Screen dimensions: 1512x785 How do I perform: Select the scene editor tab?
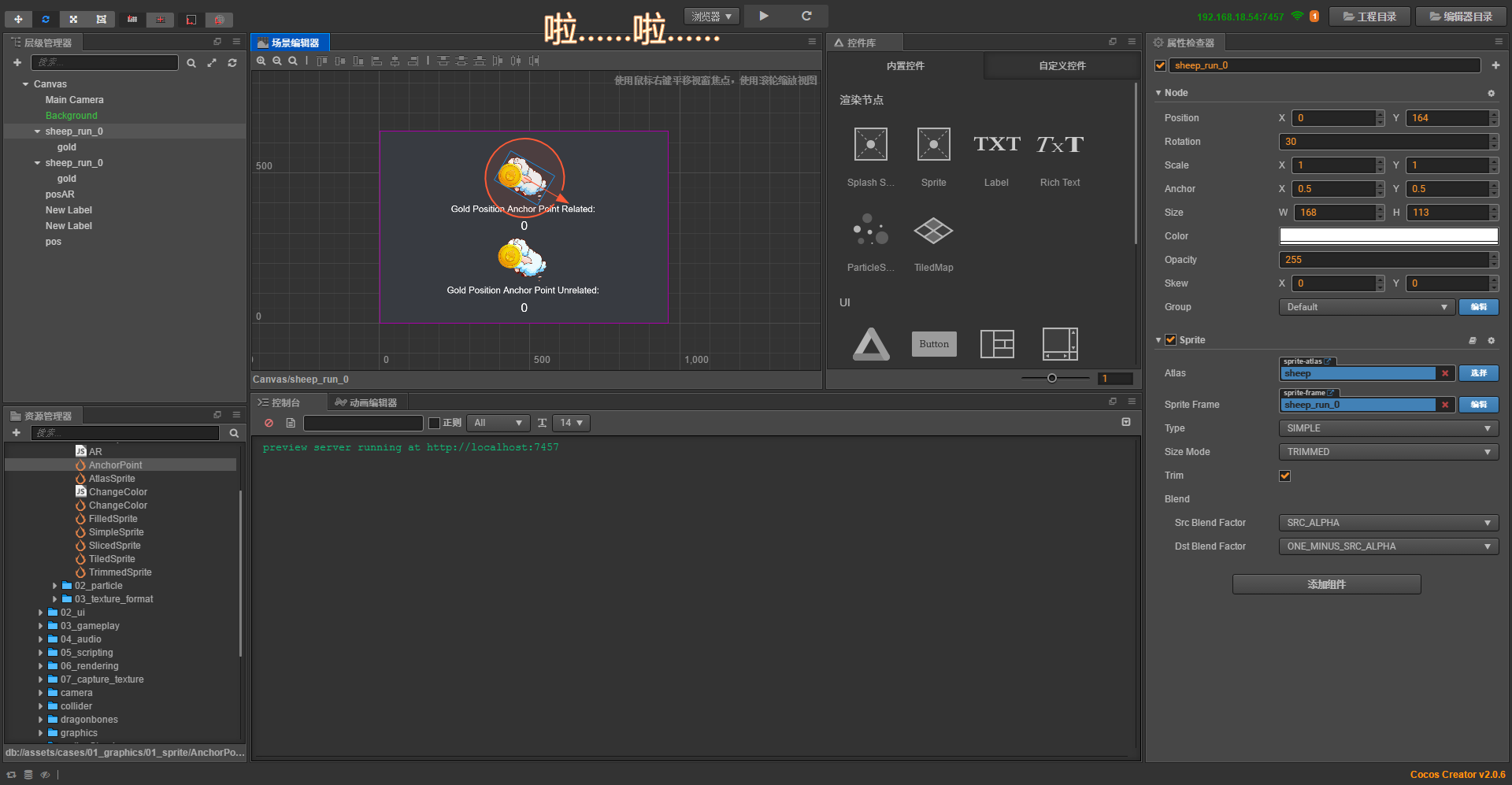click(x=289, y=43)
